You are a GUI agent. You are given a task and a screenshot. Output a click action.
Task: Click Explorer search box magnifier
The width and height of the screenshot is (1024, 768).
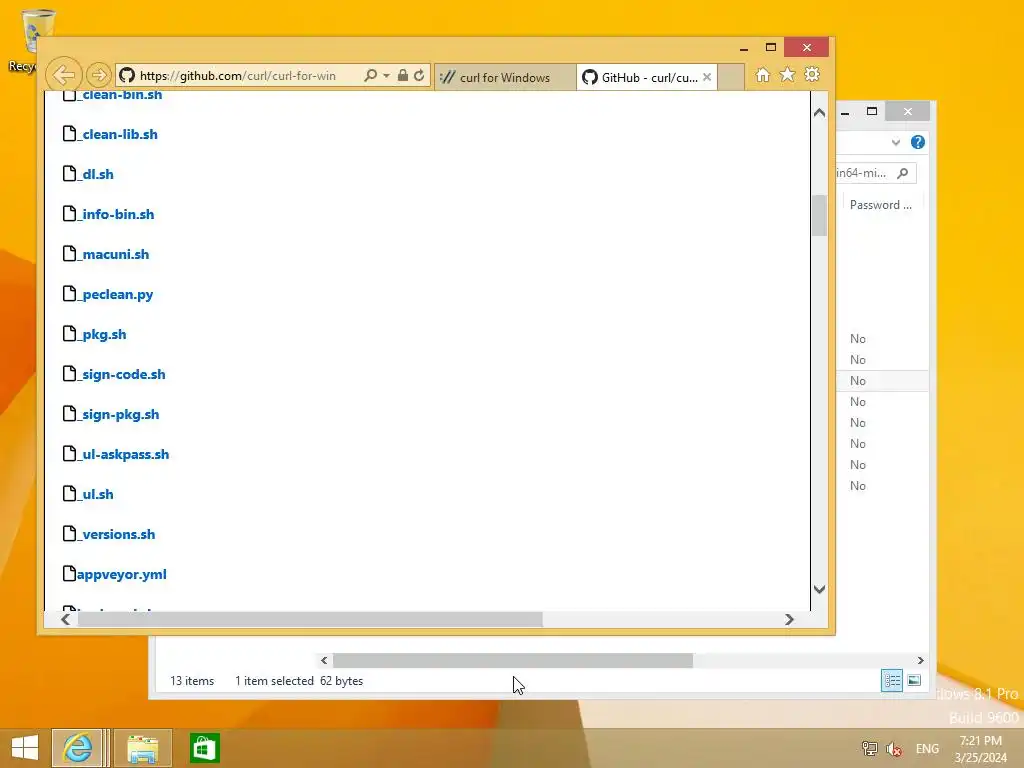903,173
